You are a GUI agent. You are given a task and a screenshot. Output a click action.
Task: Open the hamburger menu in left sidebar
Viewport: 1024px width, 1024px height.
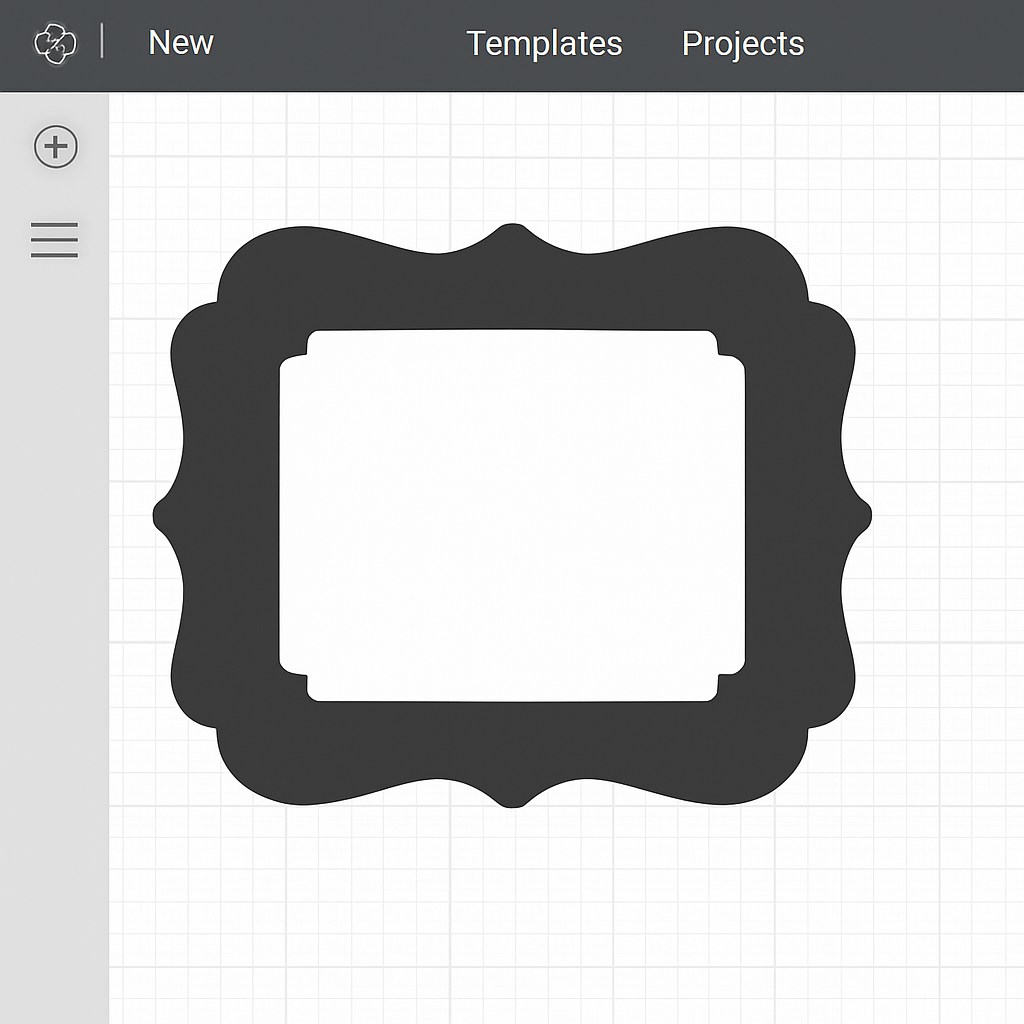54,240
